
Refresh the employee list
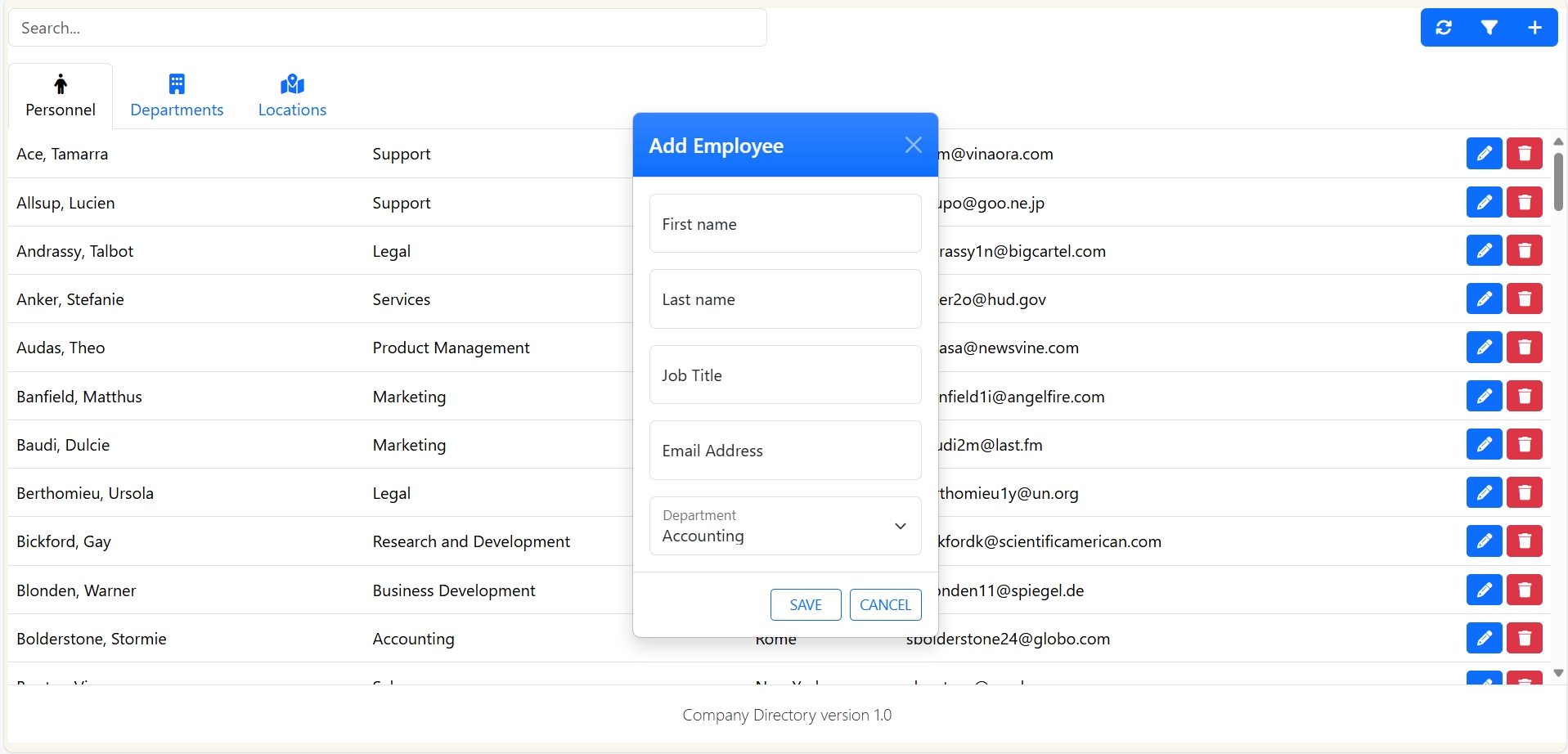[1443, 27]
